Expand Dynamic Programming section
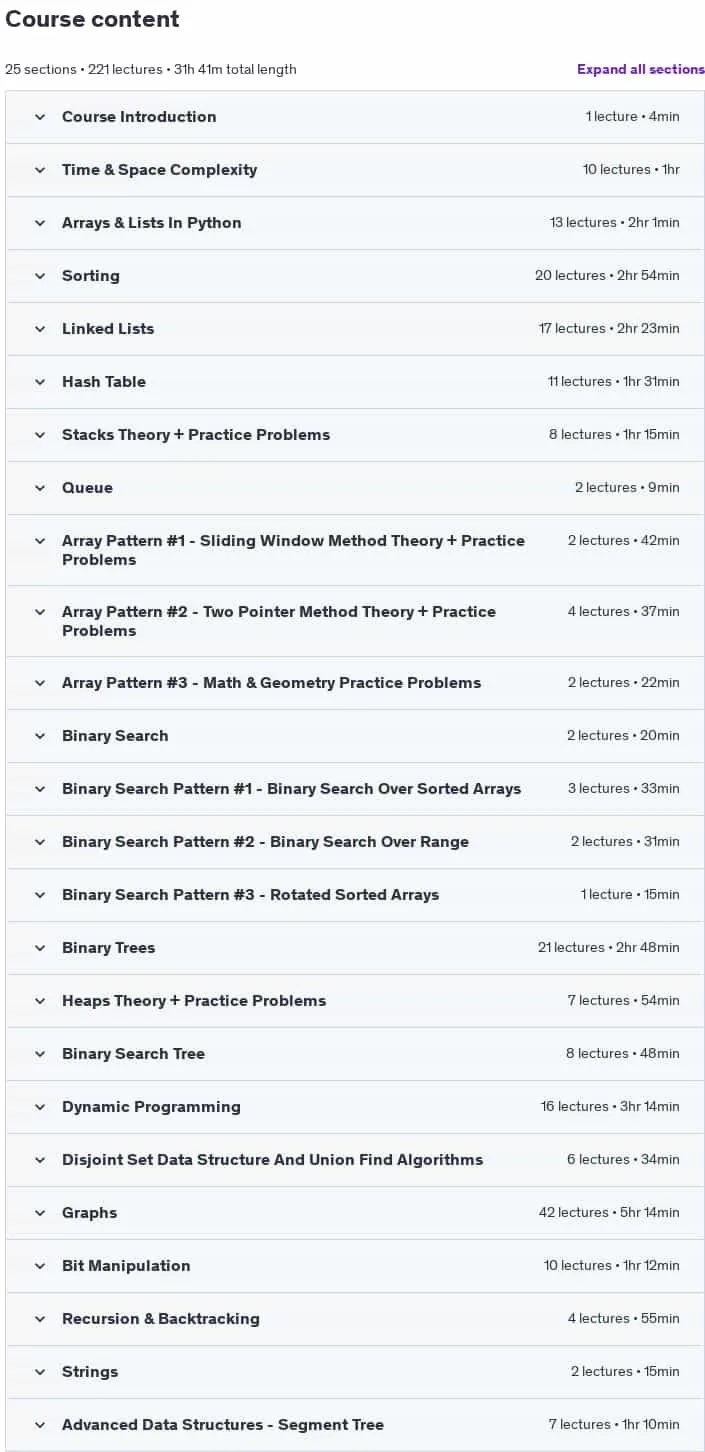The width and height of the screenshot is (705, 1452). click(355, 1107)
